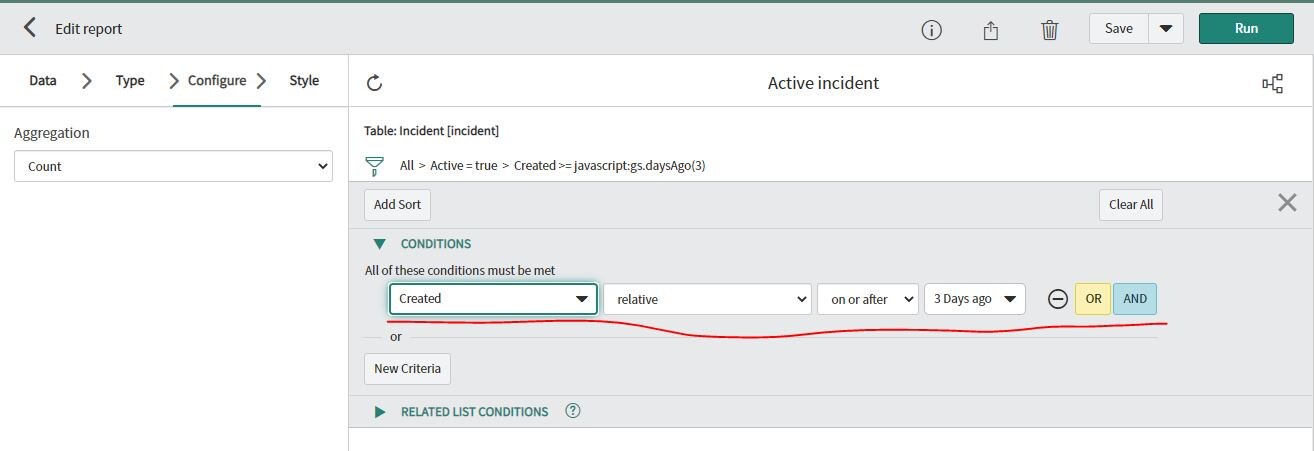The width and height of the screenshot is (1314, 451).
Task: Close the filter panel with the X
Action: [1287, 203]
